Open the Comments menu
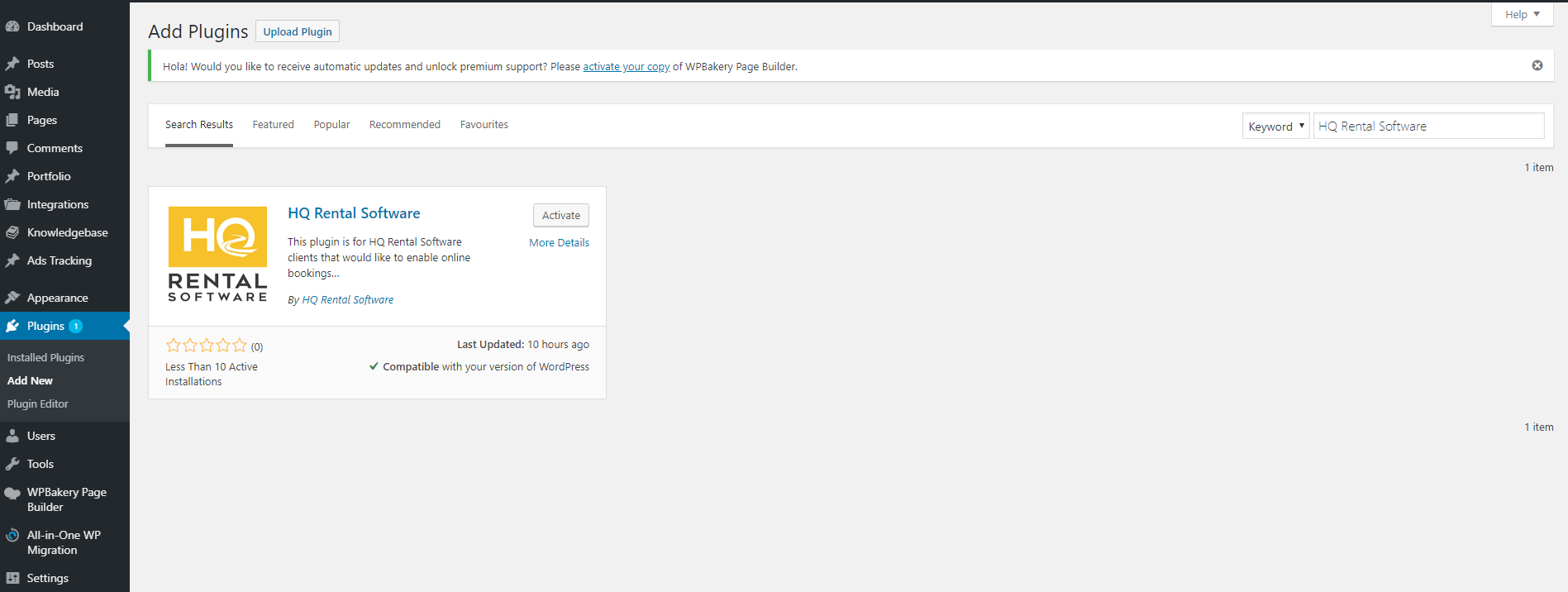Viewport: 1568px width, 592px height. [x=55, y=148]
